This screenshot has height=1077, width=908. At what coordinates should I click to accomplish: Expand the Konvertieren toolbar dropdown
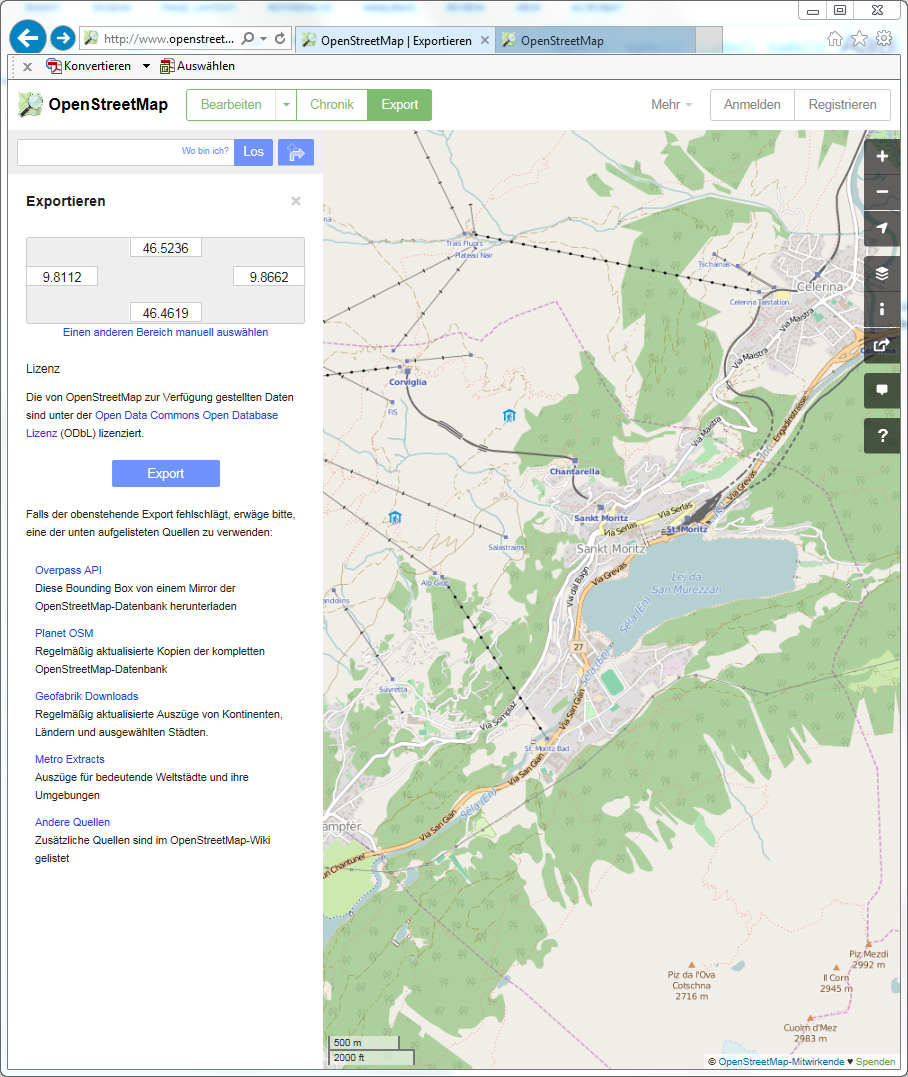(146, 66)
